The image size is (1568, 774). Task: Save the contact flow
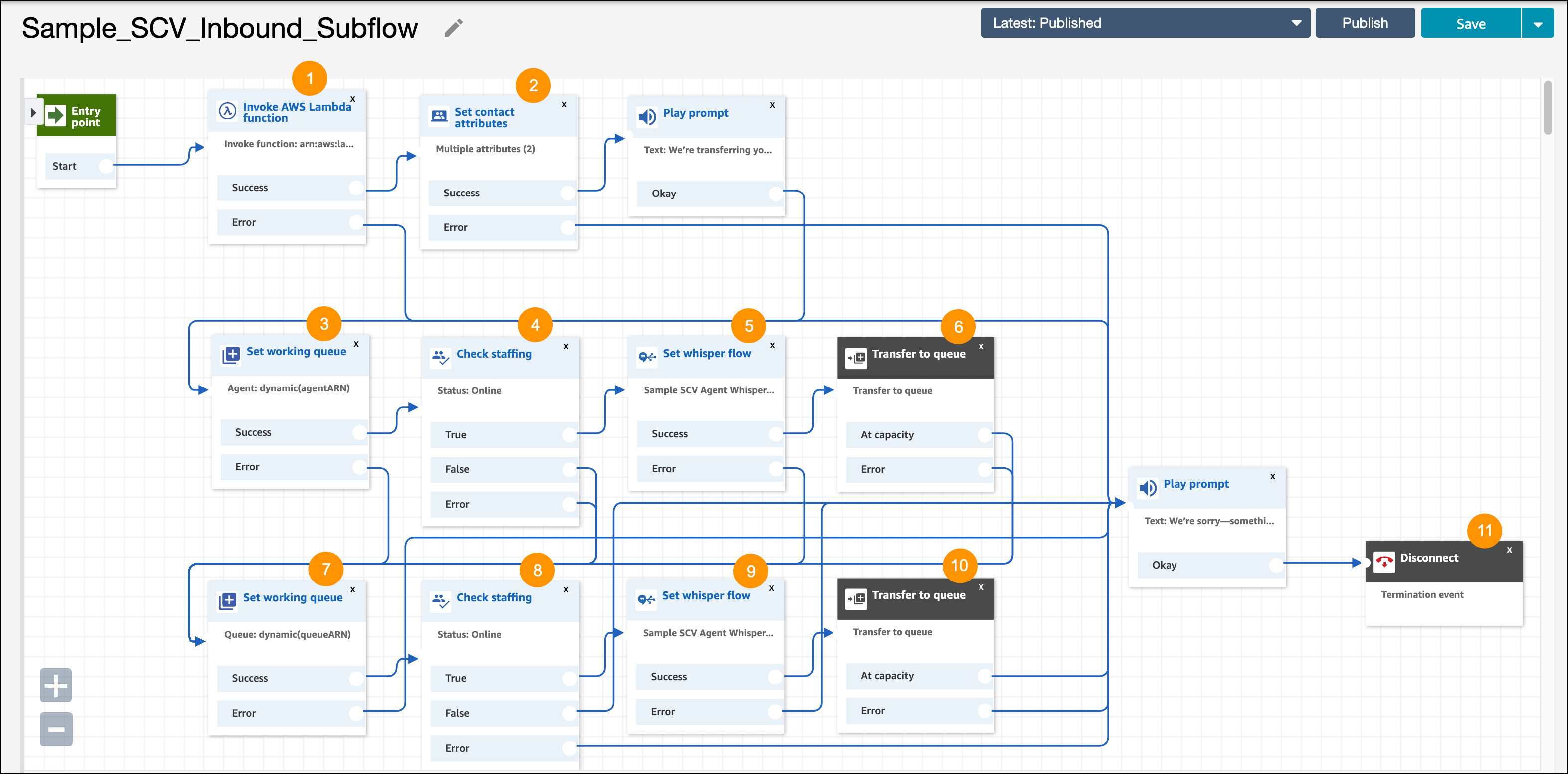tap(1471, 24)
